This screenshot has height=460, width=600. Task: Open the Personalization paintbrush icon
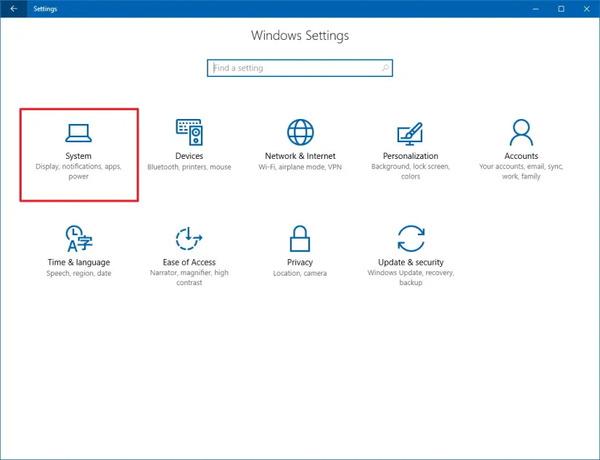point(410,134)
